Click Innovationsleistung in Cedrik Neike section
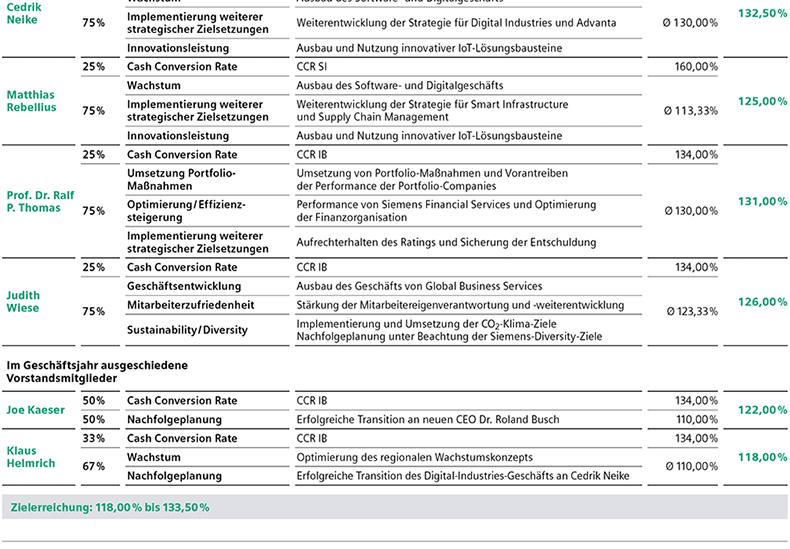Viewport: 790px width, 549px height. point(178,48)
